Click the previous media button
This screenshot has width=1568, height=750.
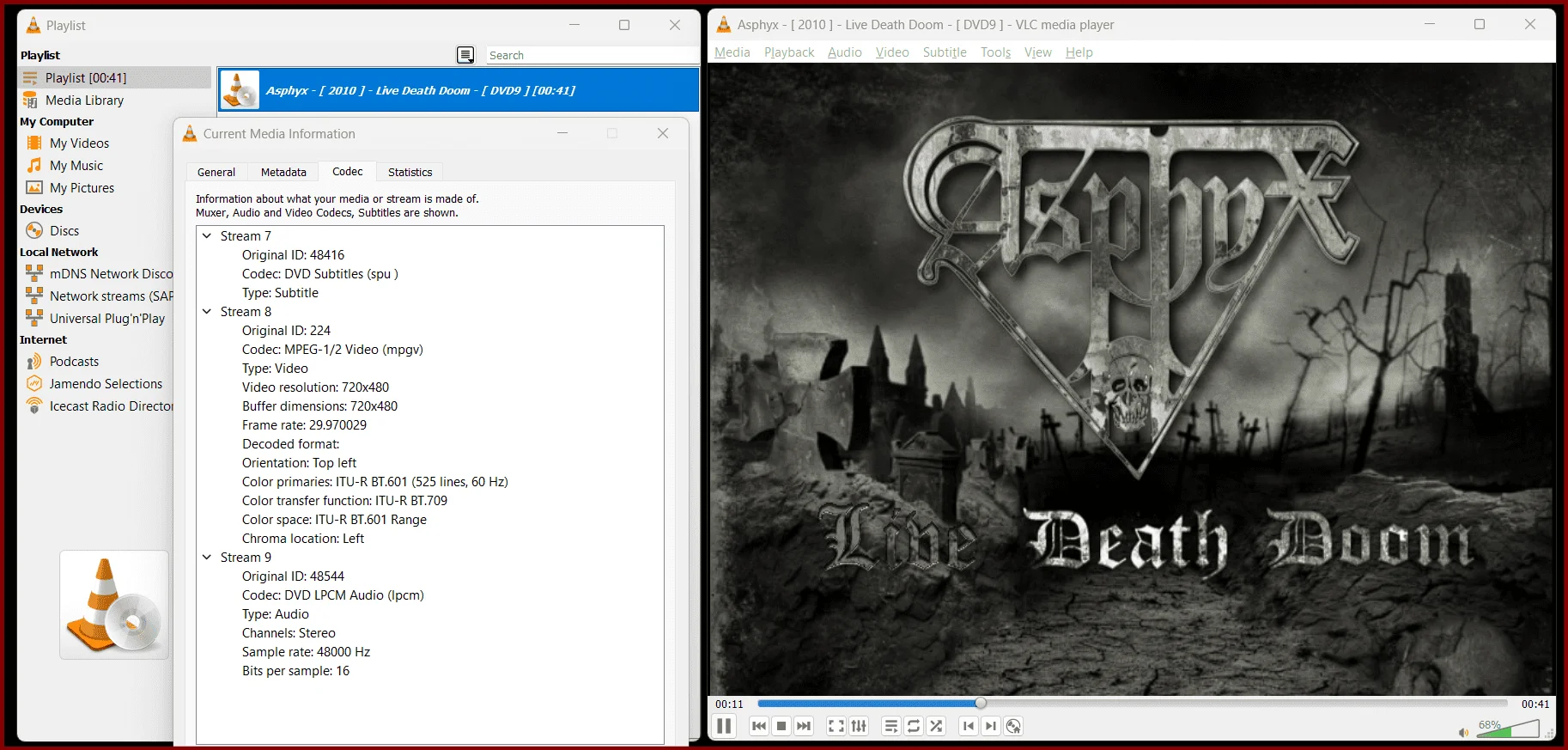[x=759, y=726]
